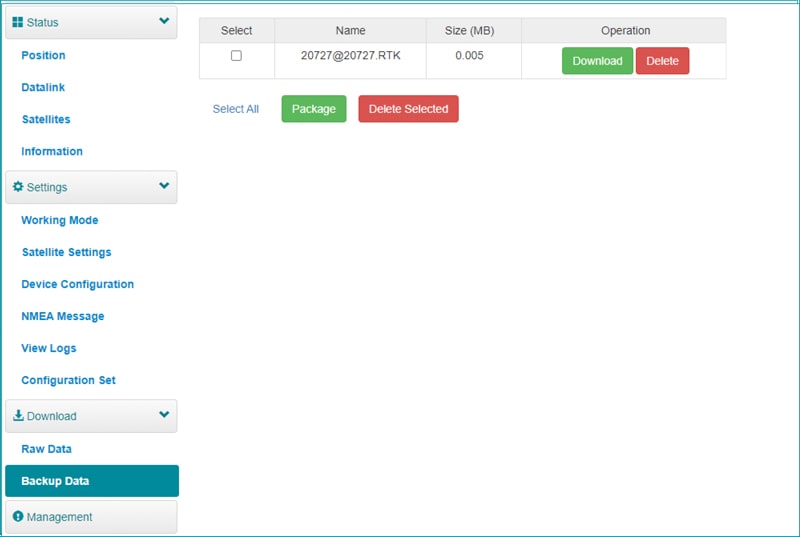Viewport: 800px width, 537px height.
Task: Go to Satellites status page
Action: click(46, 119)
